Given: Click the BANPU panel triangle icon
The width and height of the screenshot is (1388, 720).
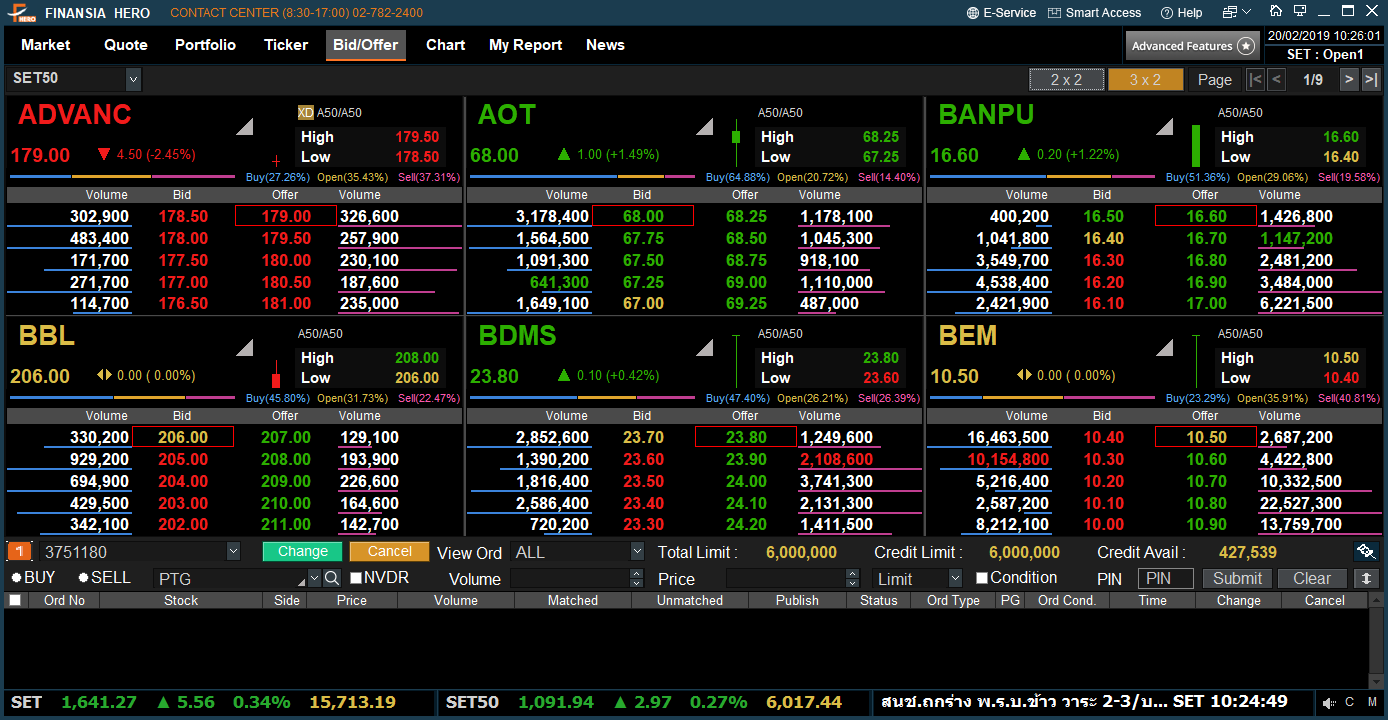Looking at the screenshot, I should coord(1165,126).
